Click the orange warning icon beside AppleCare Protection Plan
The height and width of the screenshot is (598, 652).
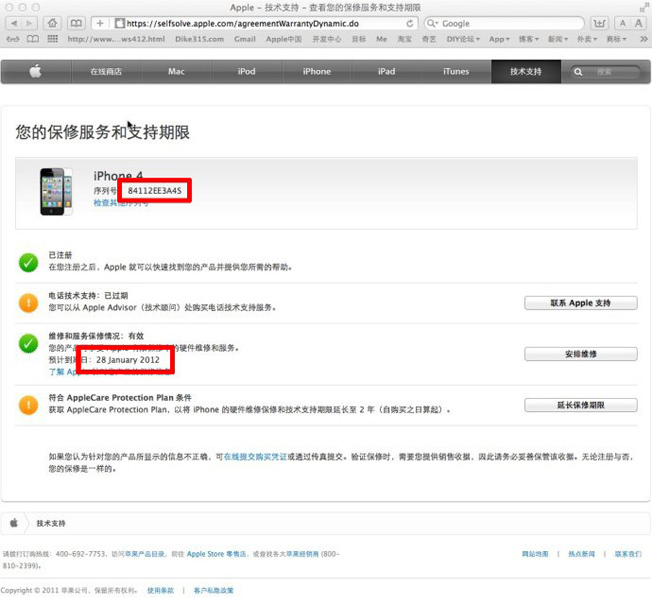tap(28, 405)
